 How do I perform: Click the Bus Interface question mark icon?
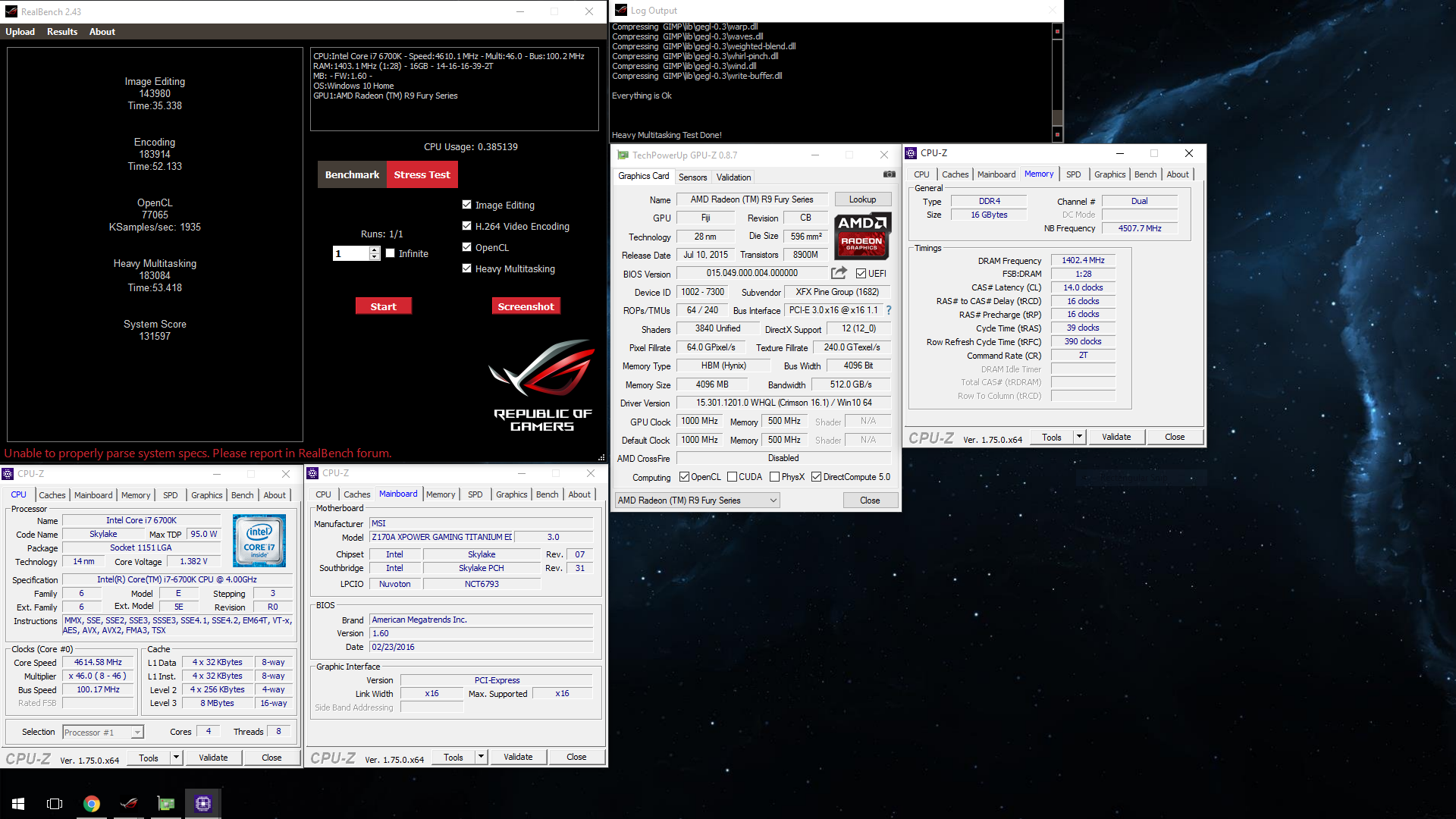click(x=889, y=310)
